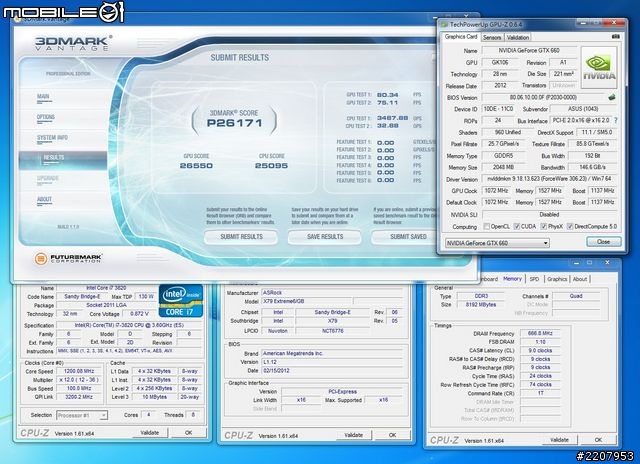The image size is (640, 464).
Task: Click the NVIDIA SLI field showing Disabled
Action: (x=549, y=214)
